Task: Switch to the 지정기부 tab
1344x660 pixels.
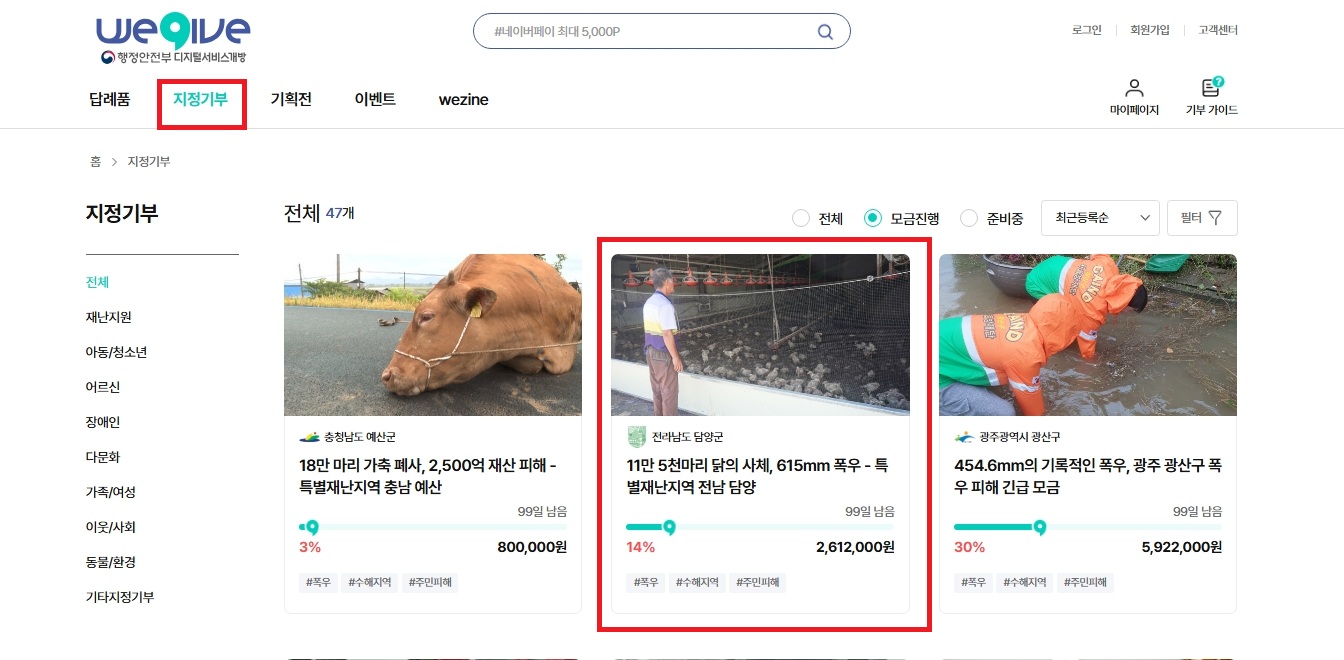Action: tap(200, 99)
